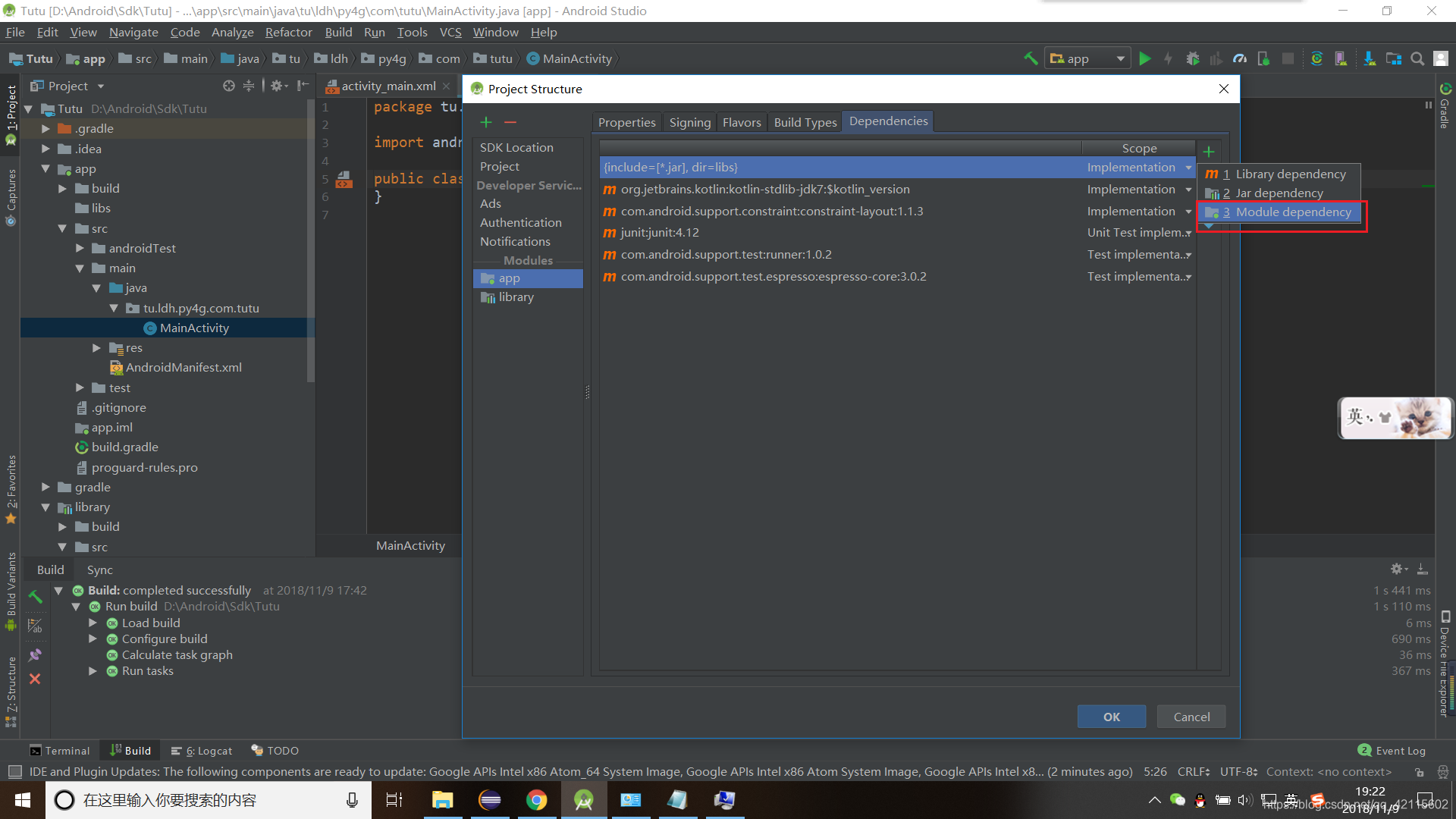Switch to the Signing tab
The image size is (1456, 819).
point(690,122)
